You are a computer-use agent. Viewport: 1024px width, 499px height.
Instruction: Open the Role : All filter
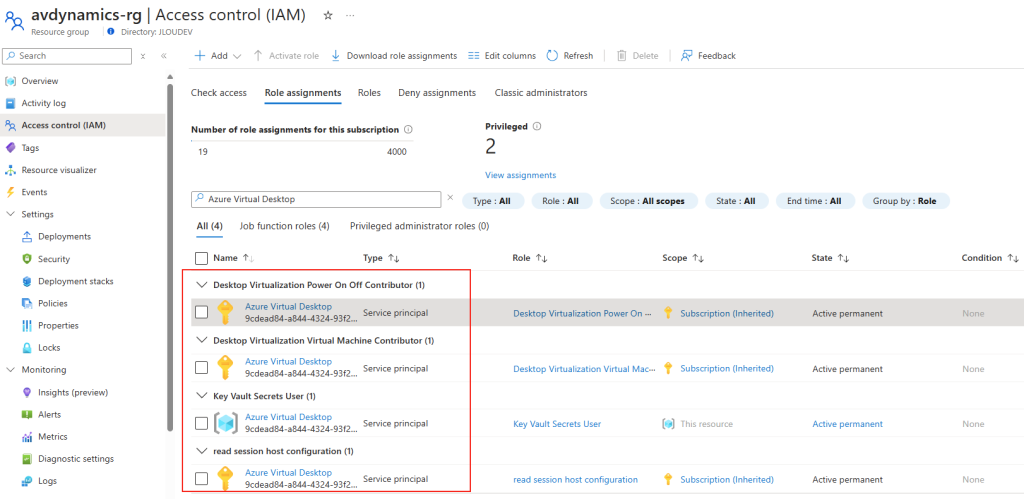click(562, 201)
